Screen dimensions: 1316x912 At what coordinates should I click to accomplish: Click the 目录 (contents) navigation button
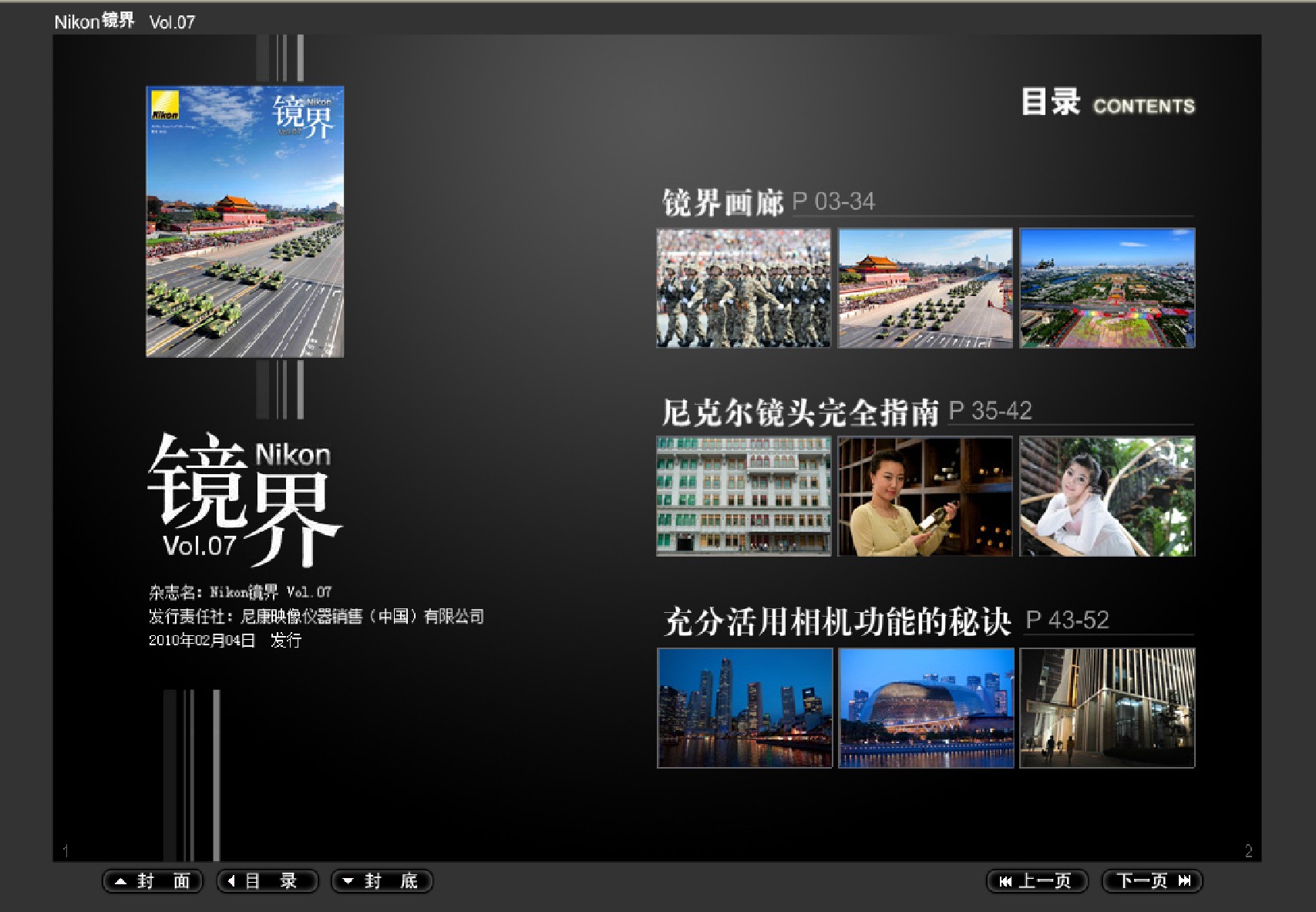pos(268,880)
